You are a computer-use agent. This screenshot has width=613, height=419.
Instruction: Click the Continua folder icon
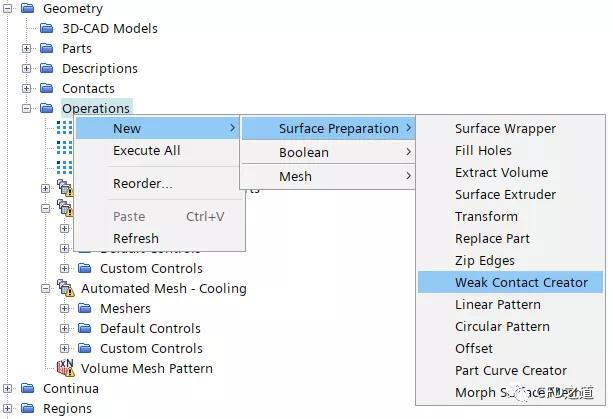(x=28, y=388)
